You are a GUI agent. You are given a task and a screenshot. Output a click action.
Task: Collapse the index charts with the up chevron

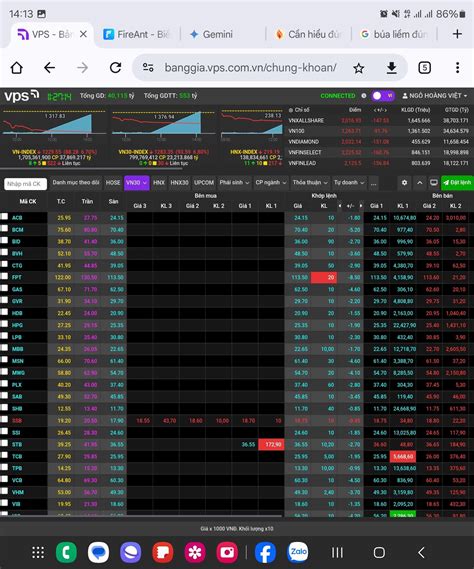tap(420, 183)
